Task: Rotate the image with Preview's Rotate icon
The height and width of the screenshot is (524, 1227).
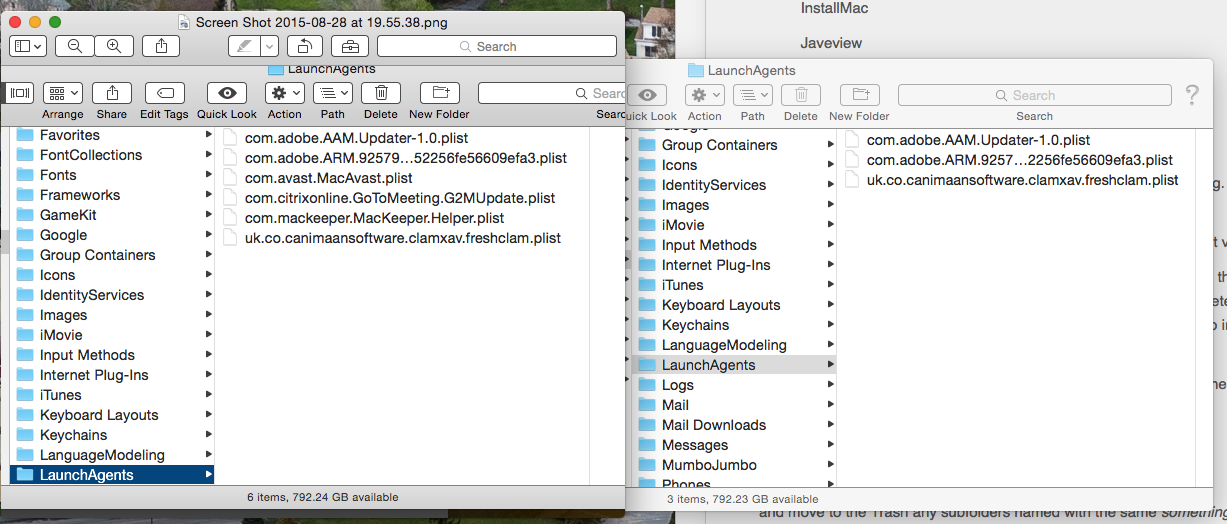Action: click(x=305, y=46)
